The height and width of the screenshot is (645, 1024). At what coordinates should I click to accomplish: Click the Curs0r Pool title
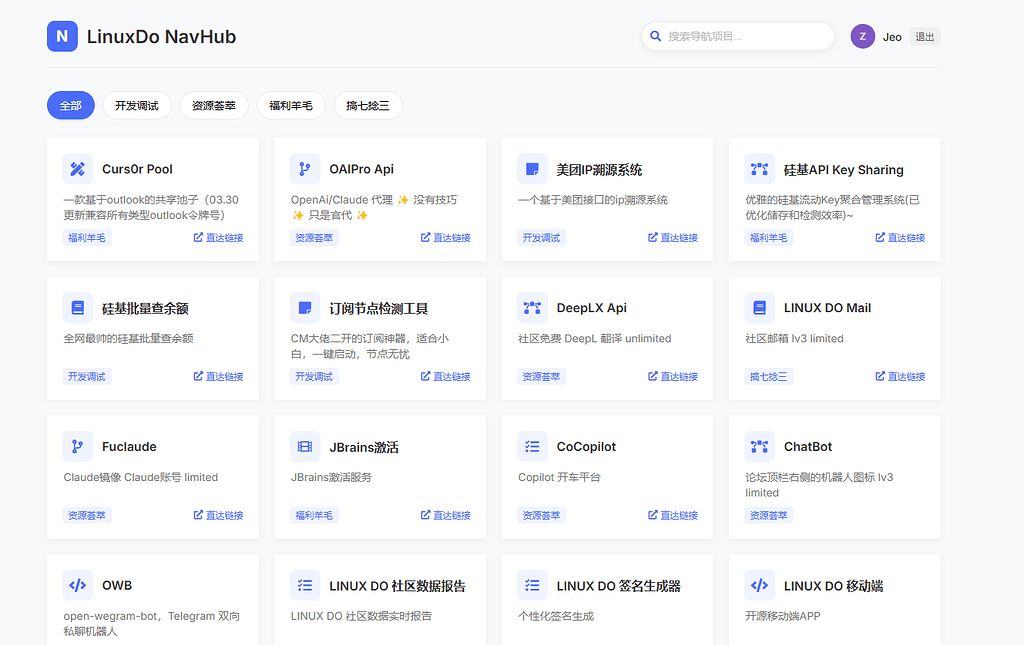137,169
